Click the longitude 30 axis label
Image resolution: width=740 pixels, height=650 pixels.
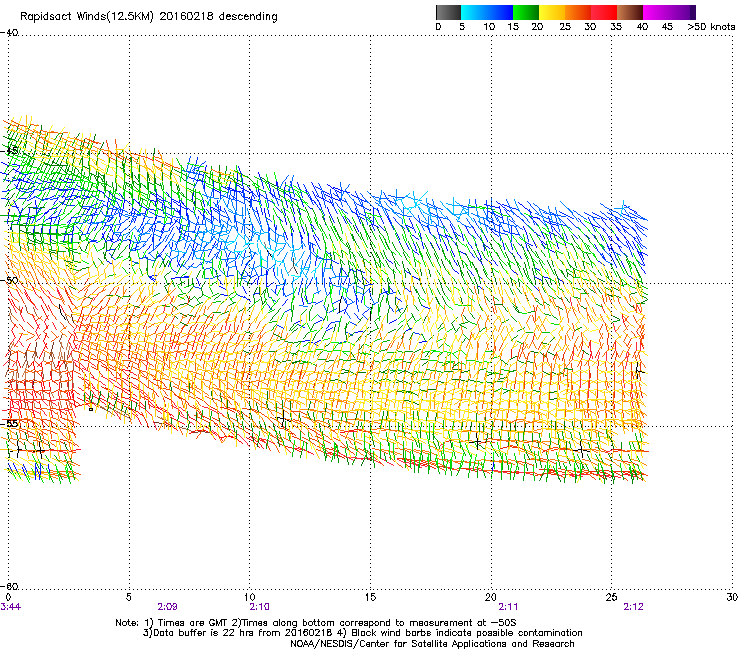click(732, 597)
